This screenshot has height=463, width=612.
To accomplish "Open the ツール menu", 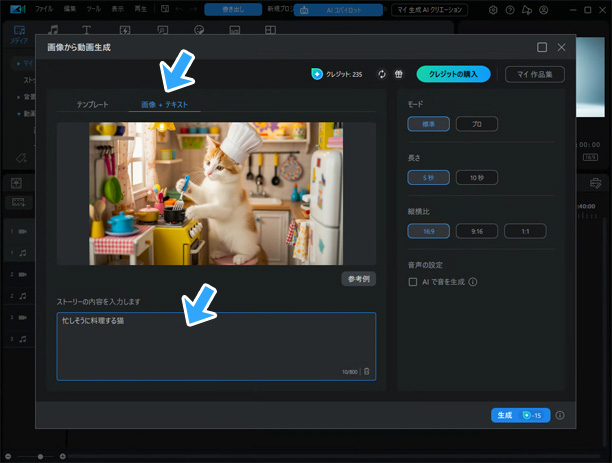I will [x=94, y=9].
